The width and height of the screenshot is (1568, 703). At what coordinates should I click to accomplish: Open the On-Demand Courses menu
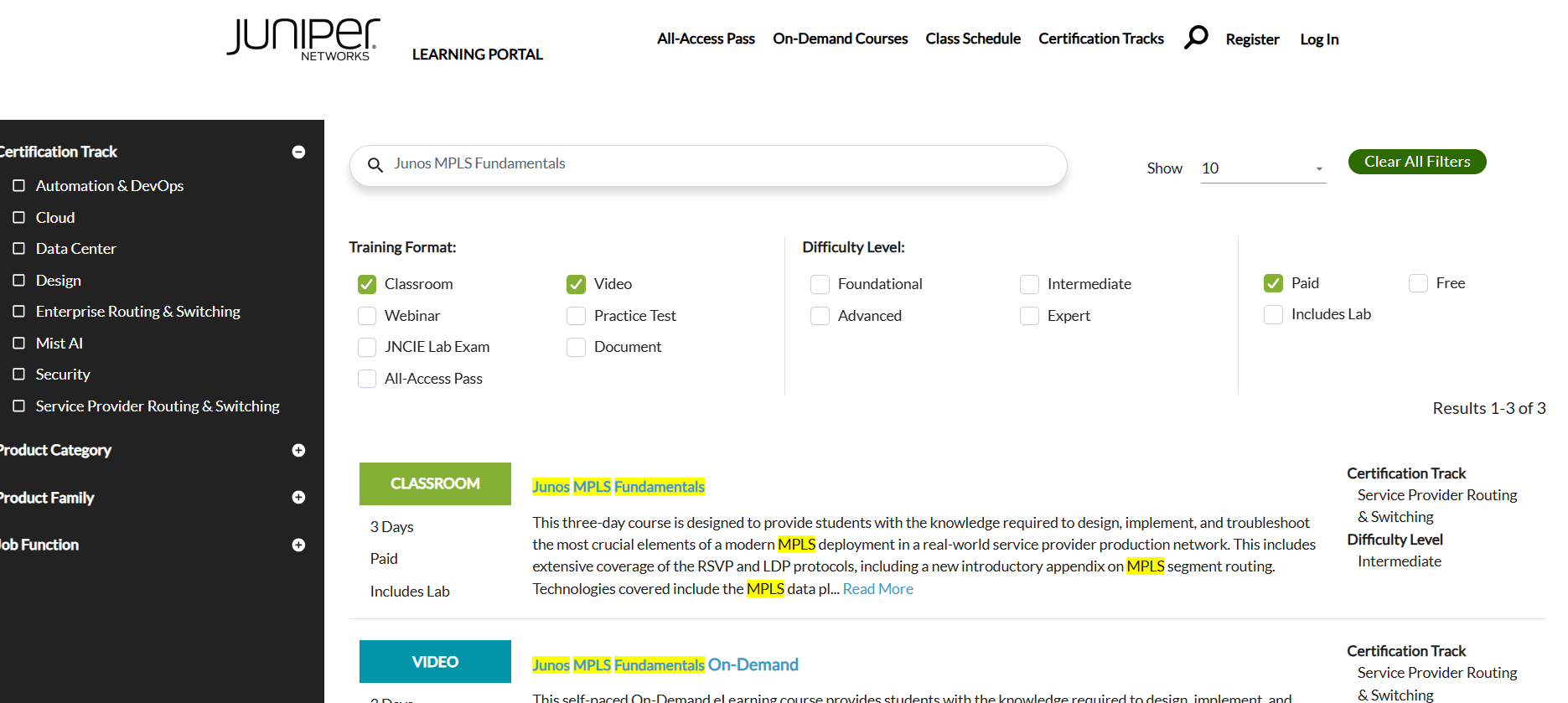pos(840,39)
